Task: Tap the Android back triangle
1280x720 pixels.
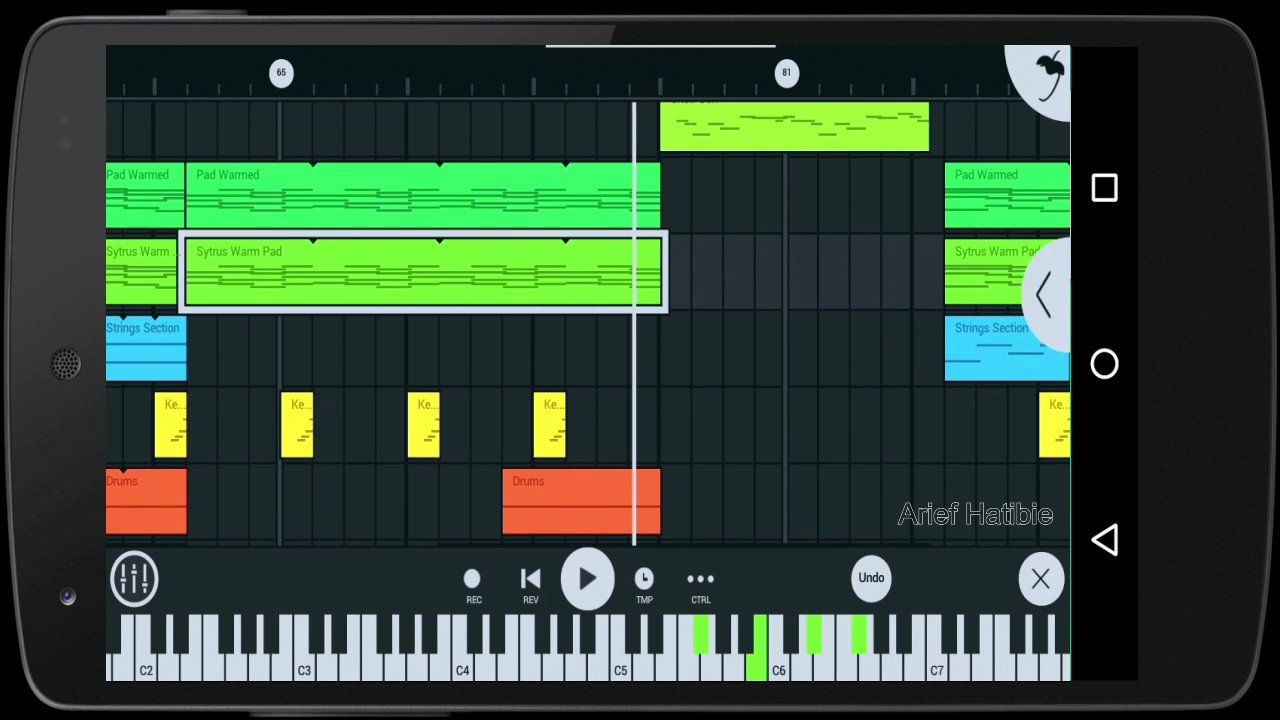Action: pos(1104,540)
